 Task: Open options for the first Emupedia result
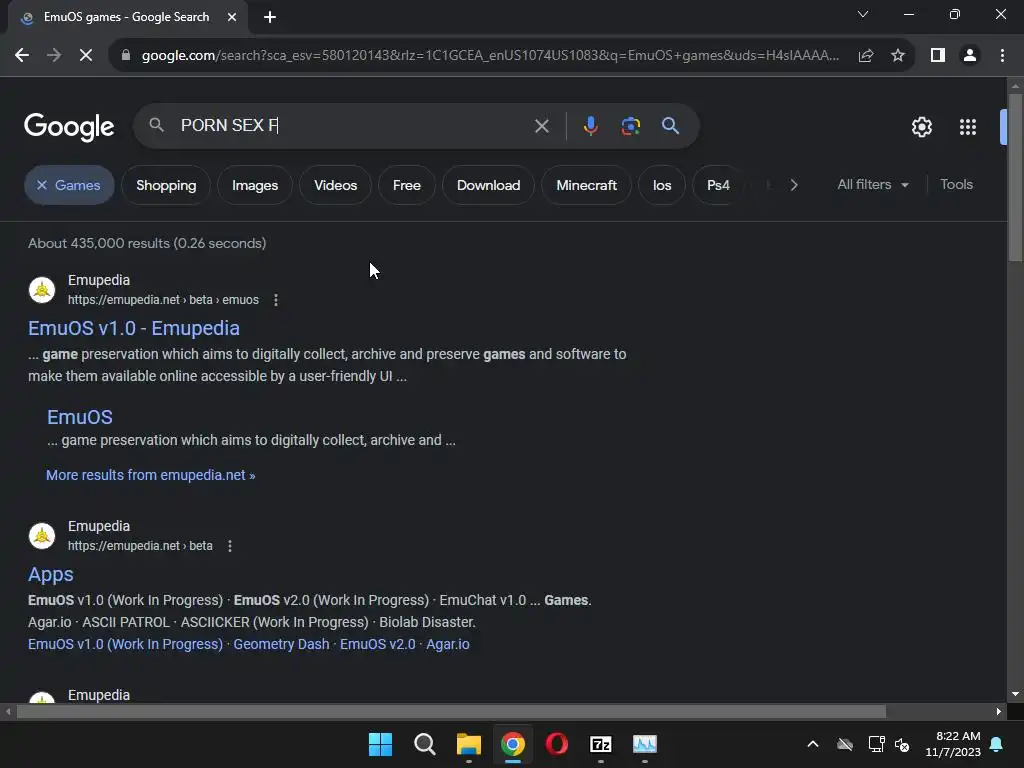[x=276, y=300]
